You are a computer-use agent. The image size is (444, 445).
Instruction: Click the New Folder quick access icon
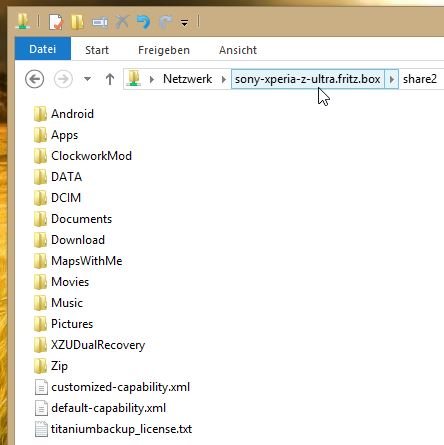77,22
